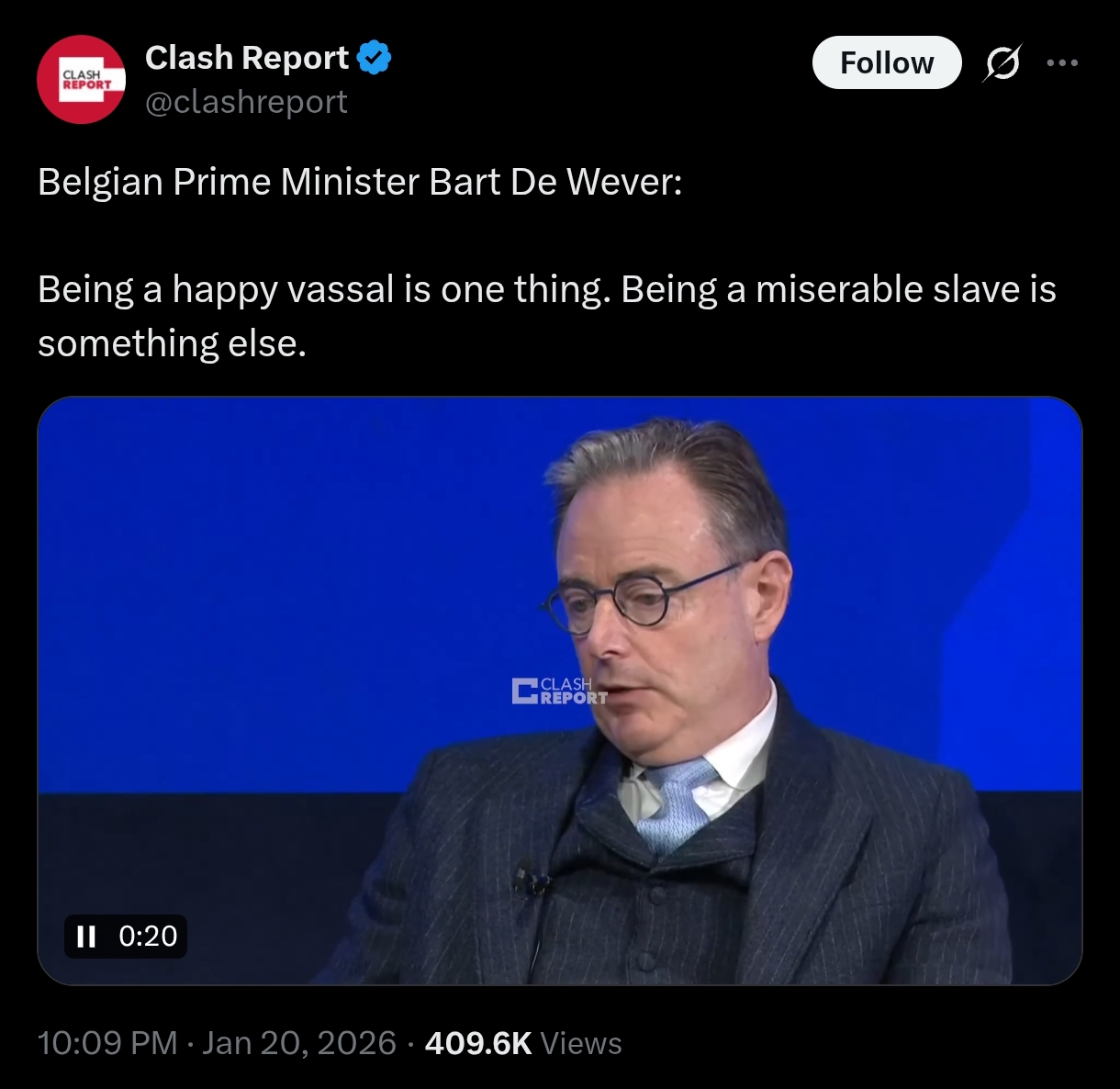The height and width of the screenshot is (1089, 1120).
Task: Open the Clash Report profile avatar
Action: 81,80
